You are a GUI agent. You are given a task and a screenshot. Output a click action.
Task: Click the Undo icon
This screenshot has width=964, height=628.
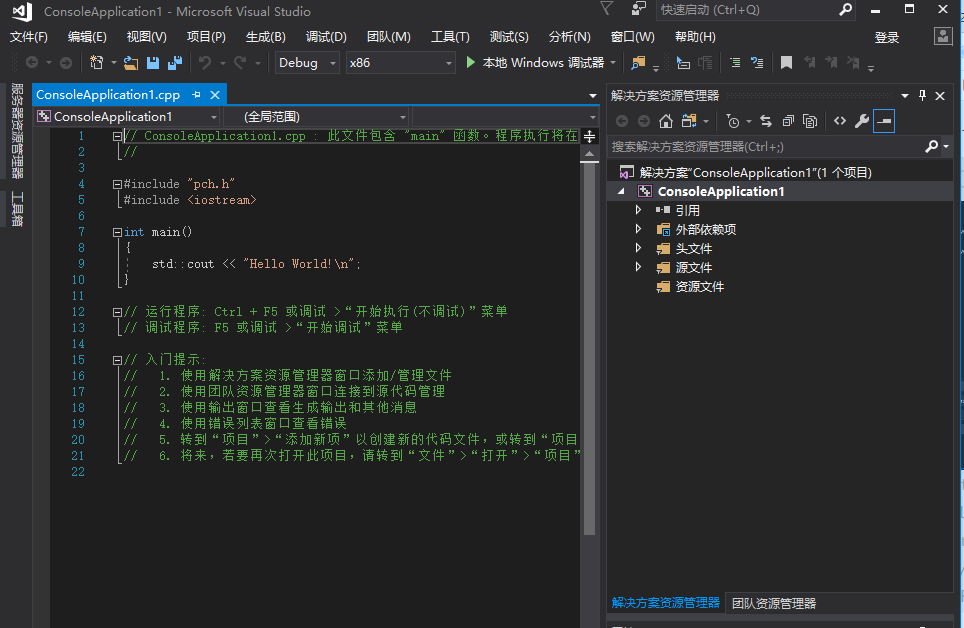click(x=204, y=62)
